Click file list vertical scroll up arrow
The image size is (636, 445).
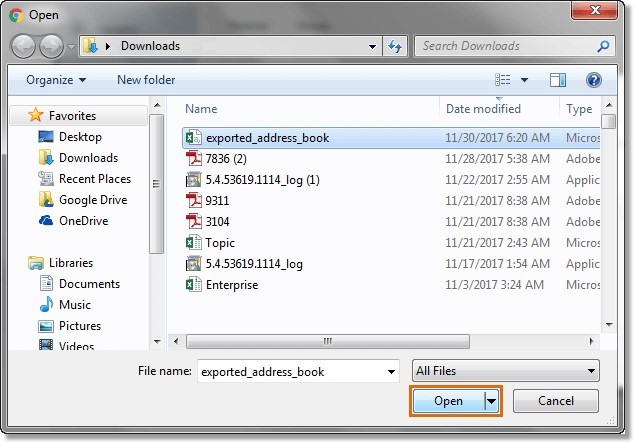(609, 105)
